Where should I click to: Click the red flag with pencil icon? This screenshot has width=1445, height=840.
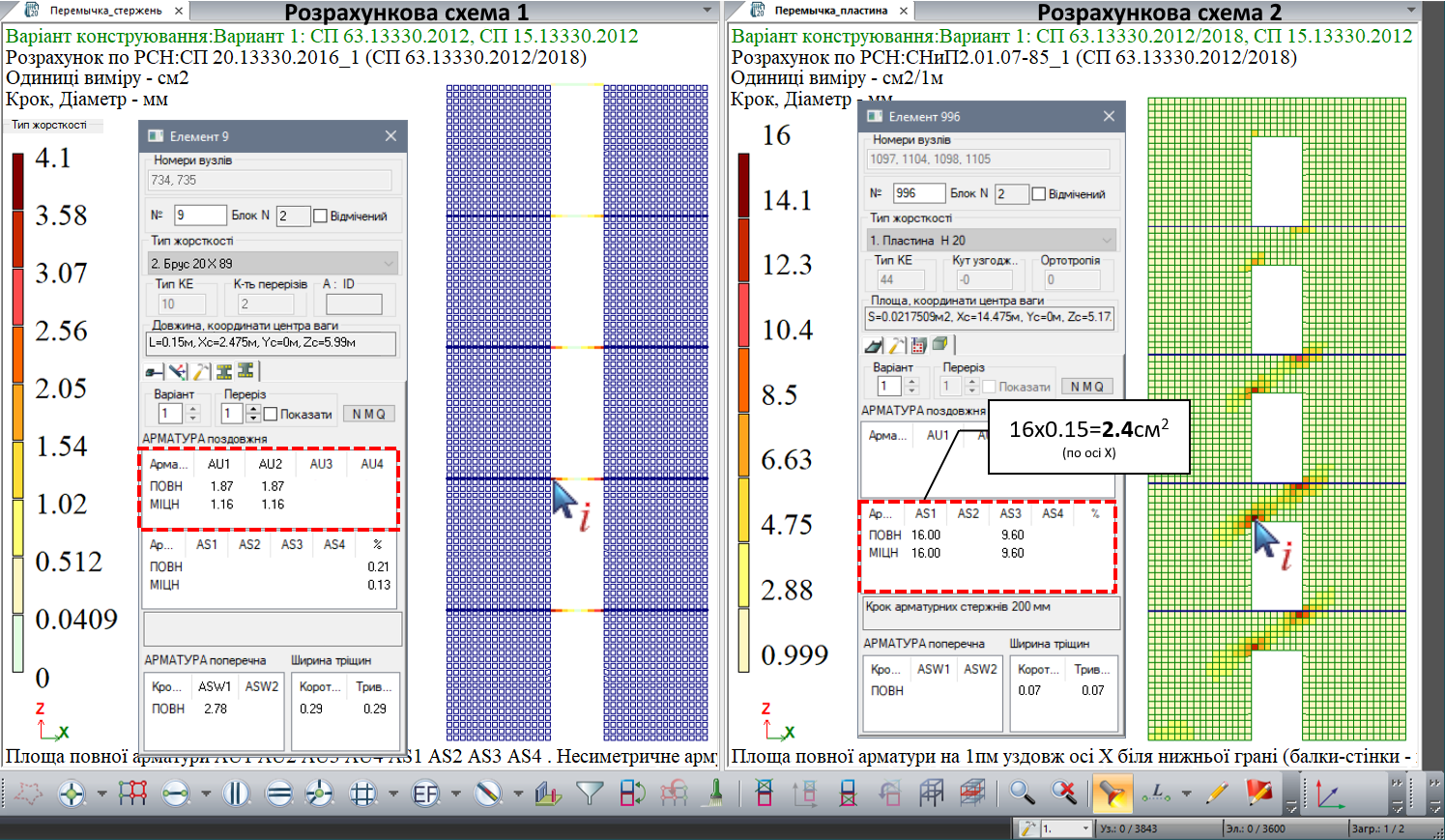tap(1258, 794)
